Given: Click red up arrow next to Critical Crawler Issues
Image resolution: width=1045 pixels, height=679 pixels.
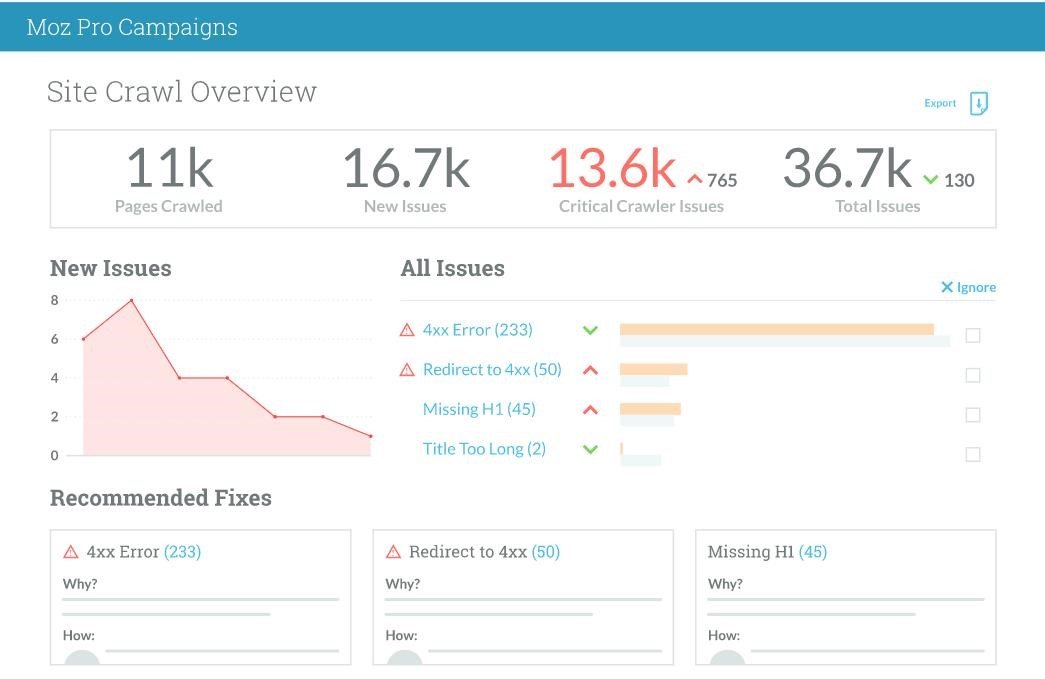Looking at the screenshot, I should pyautogui.click(x=695, y=180).
